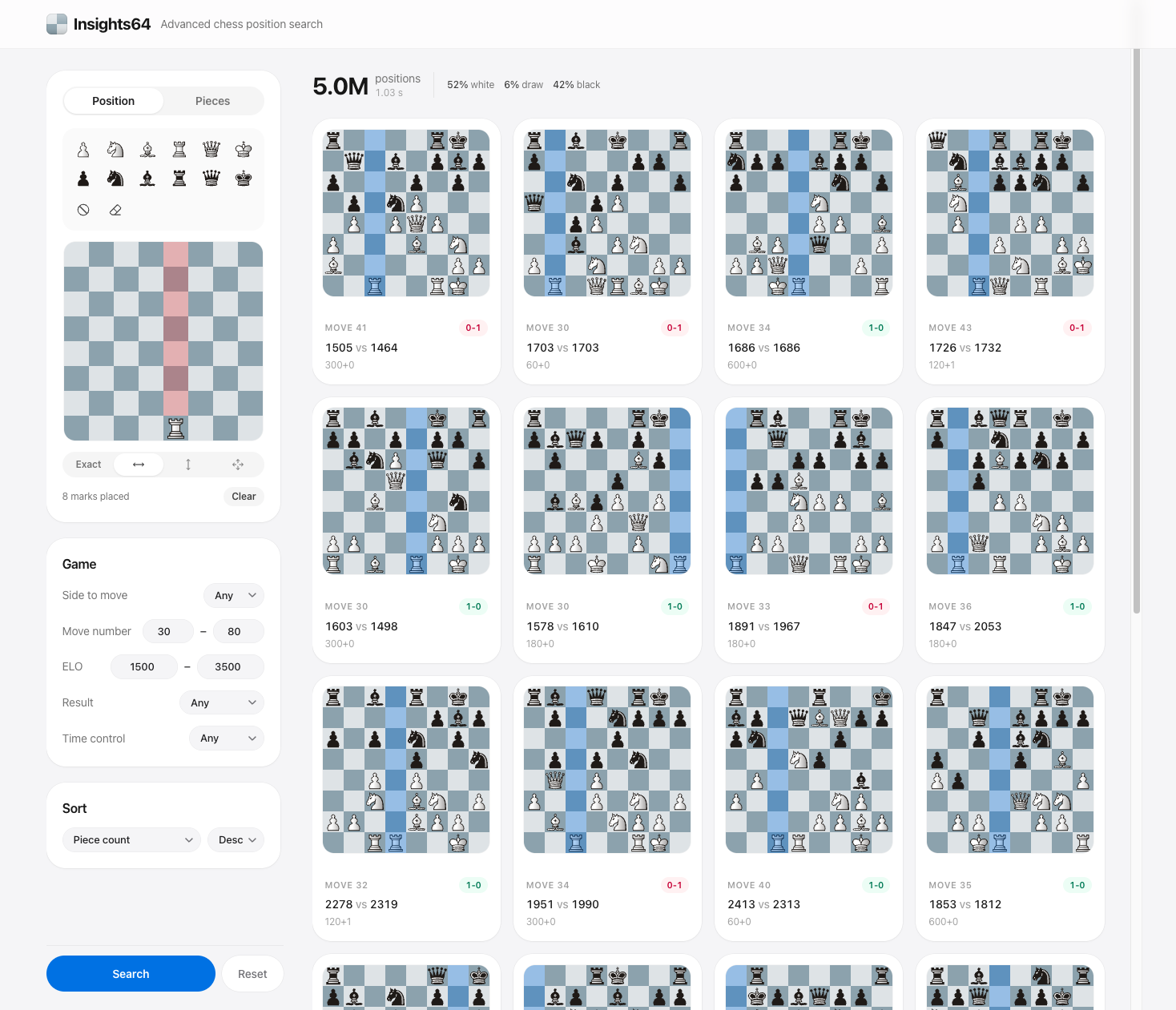
Task: Click the page vertical scrollbar
Action: click(1136, 332)
